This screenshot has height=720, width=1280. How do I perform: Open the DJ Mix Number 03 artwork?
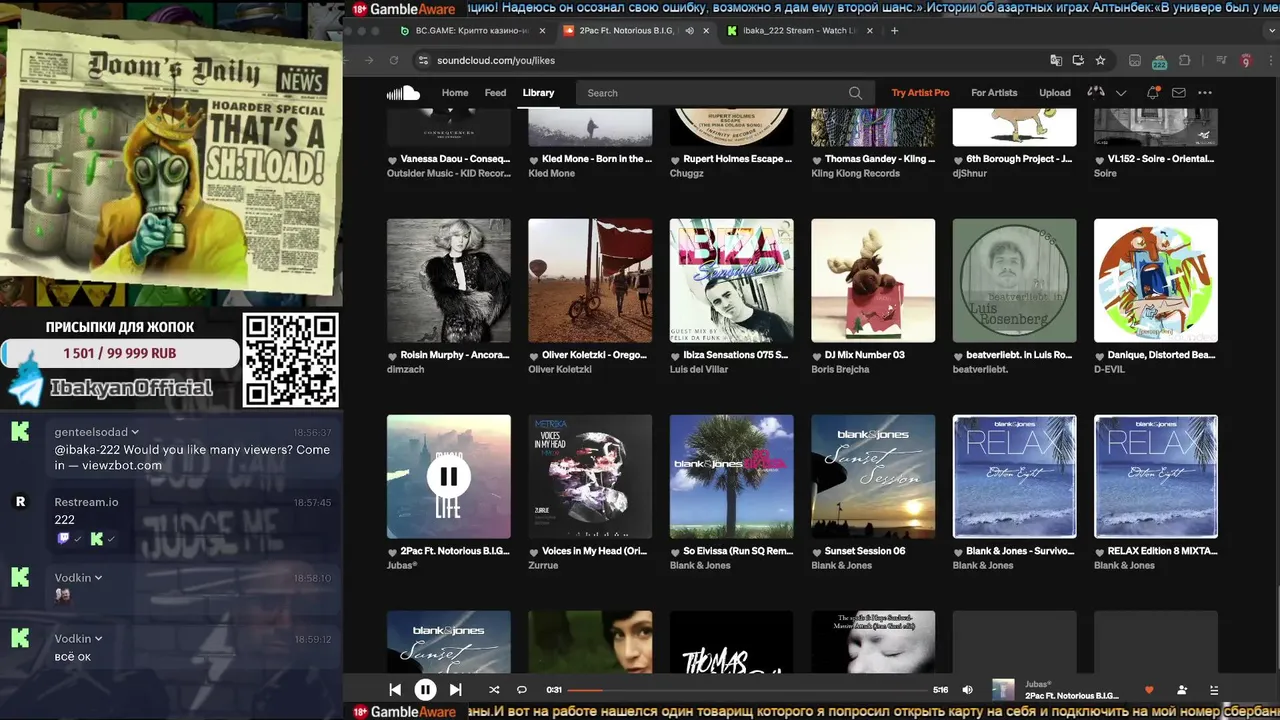pyautogui.click(x=873, y=281)
